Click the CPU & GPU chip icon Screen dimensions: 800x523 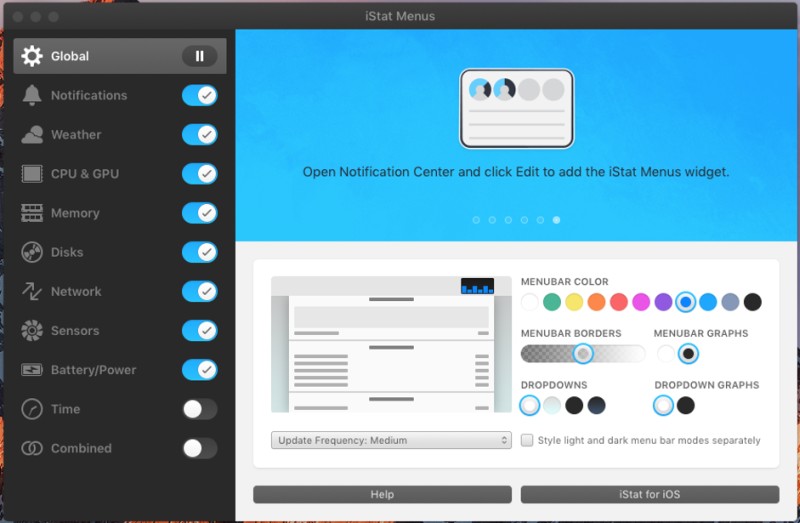click(x=32, y=173)
